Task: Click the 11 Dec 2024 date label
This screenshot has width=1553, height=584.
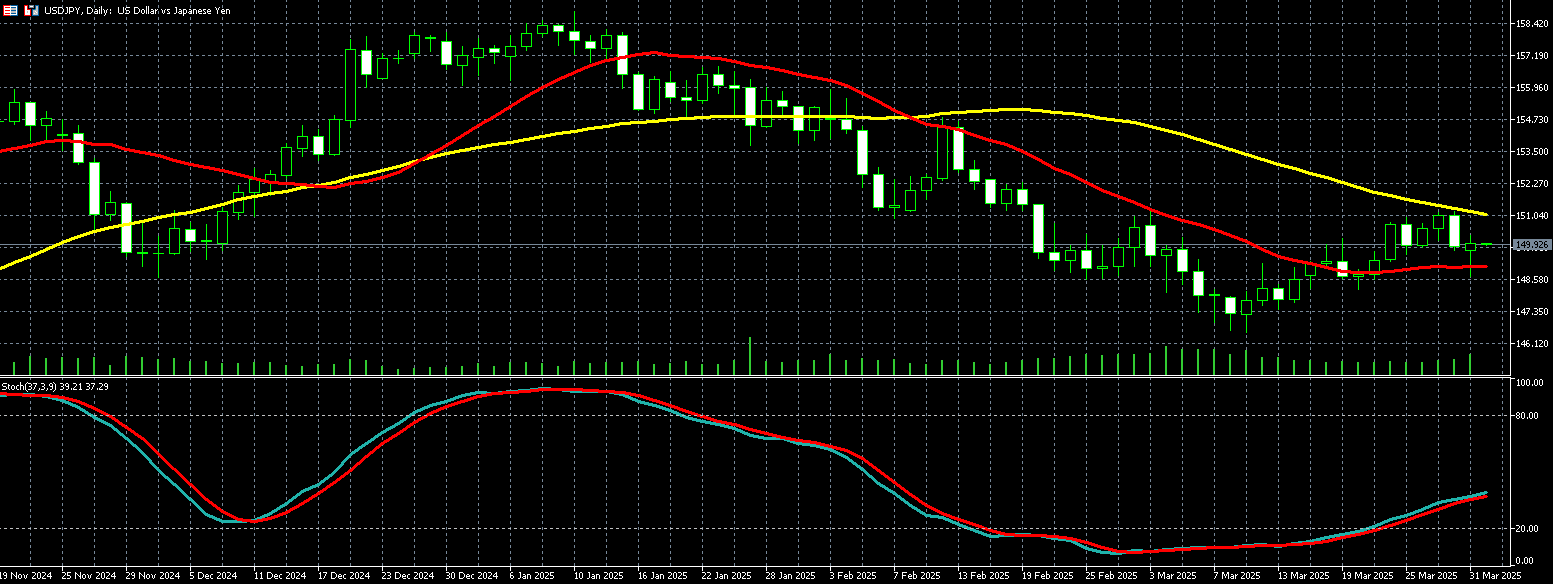Action: coord(279,576)
